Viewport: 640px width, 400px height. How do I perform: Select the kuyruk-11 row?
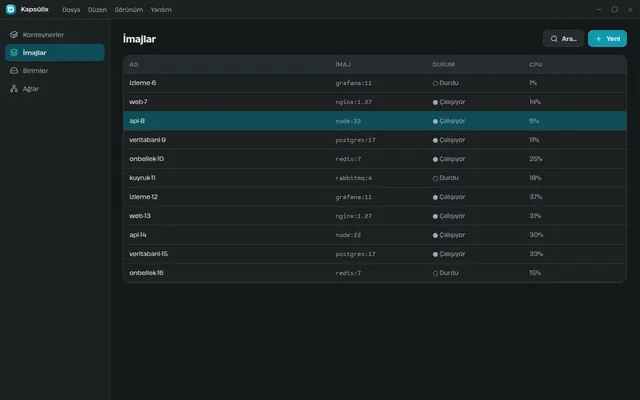coord(375,178)
